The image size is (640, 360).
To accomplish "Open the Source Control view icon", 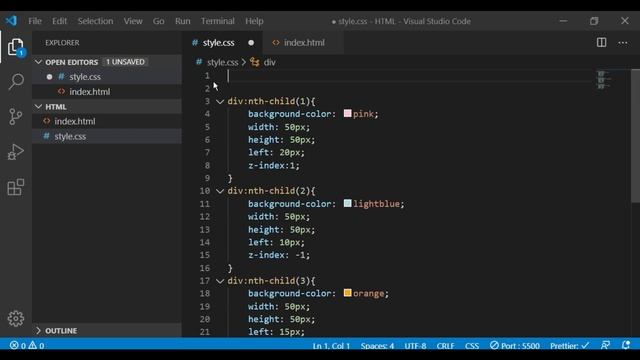I will coord(16,117).
